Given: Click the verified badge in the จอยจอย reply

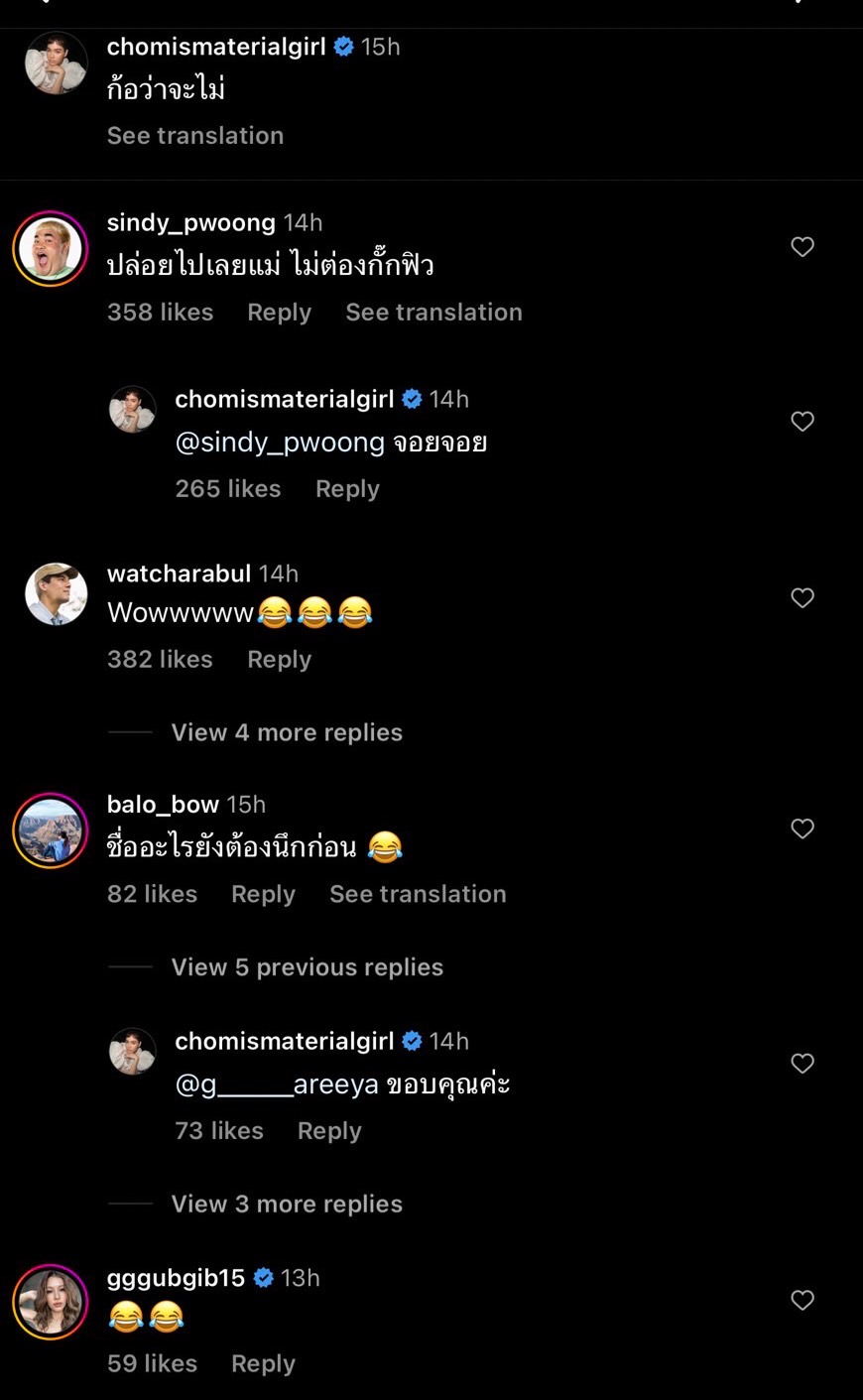Looking at the screenshot, I should (x=413, y=399).
